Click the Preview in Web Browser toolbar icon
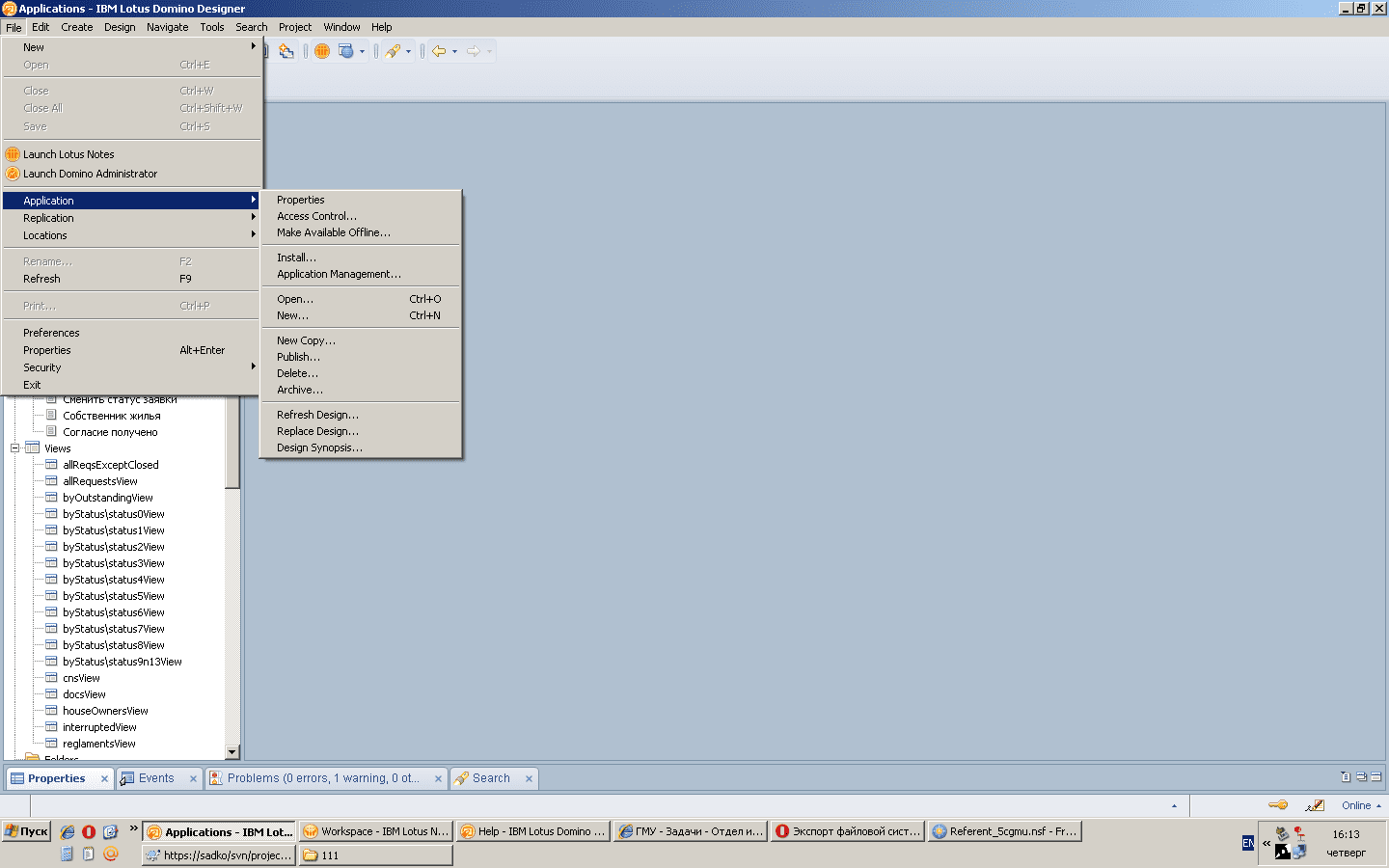This screenshot has width=1389, height=868. tap(346, 51)
